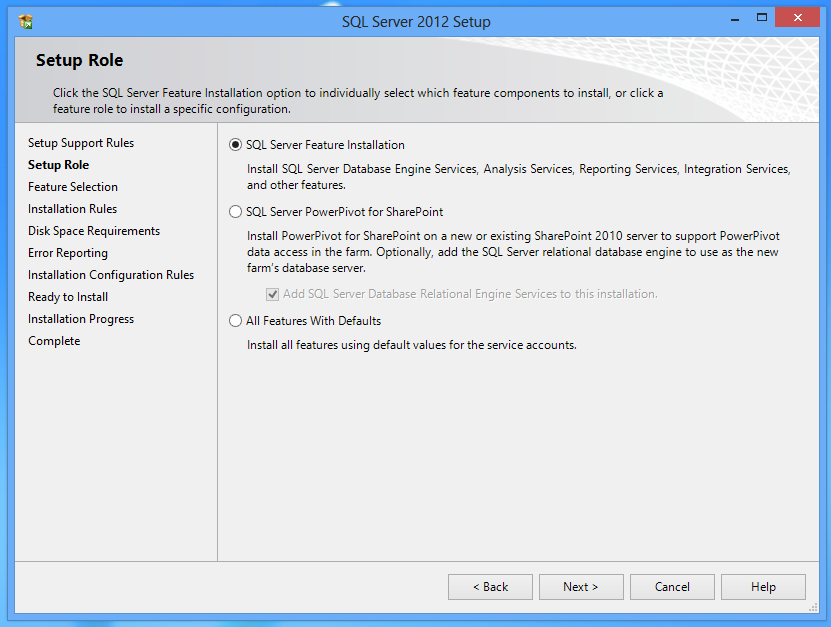The height and width of the screenshot is (627, 831).
Task: Click the 'Install all features using default values' description
Action: [x=412, y=345]
